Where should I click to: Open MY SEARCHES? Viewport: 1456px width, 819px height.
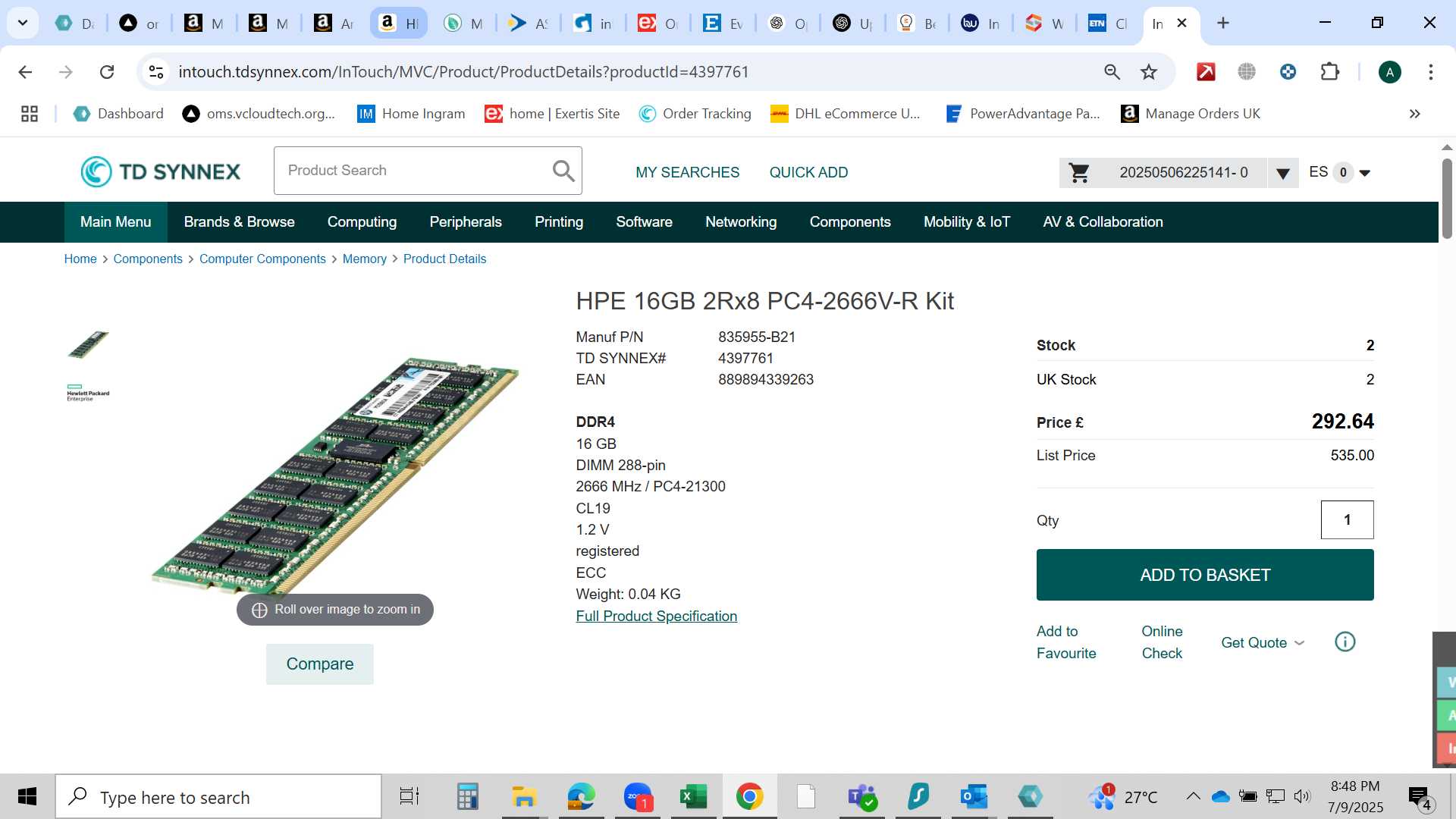point(687,173)
